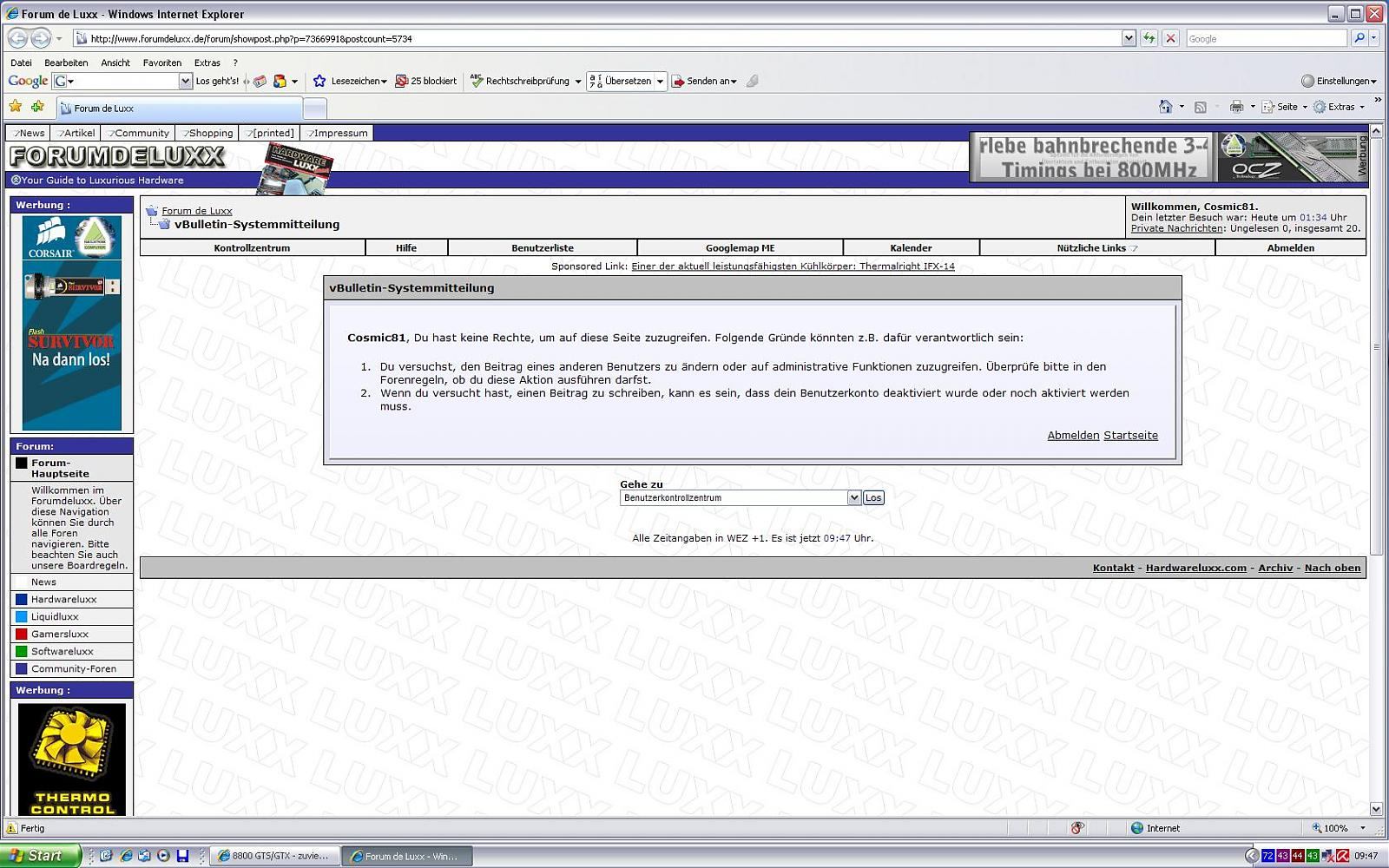This screenshot has width=1389, height=868.
Task: Go back with the browser Back arrow
Action: click(x=17, y=38)
